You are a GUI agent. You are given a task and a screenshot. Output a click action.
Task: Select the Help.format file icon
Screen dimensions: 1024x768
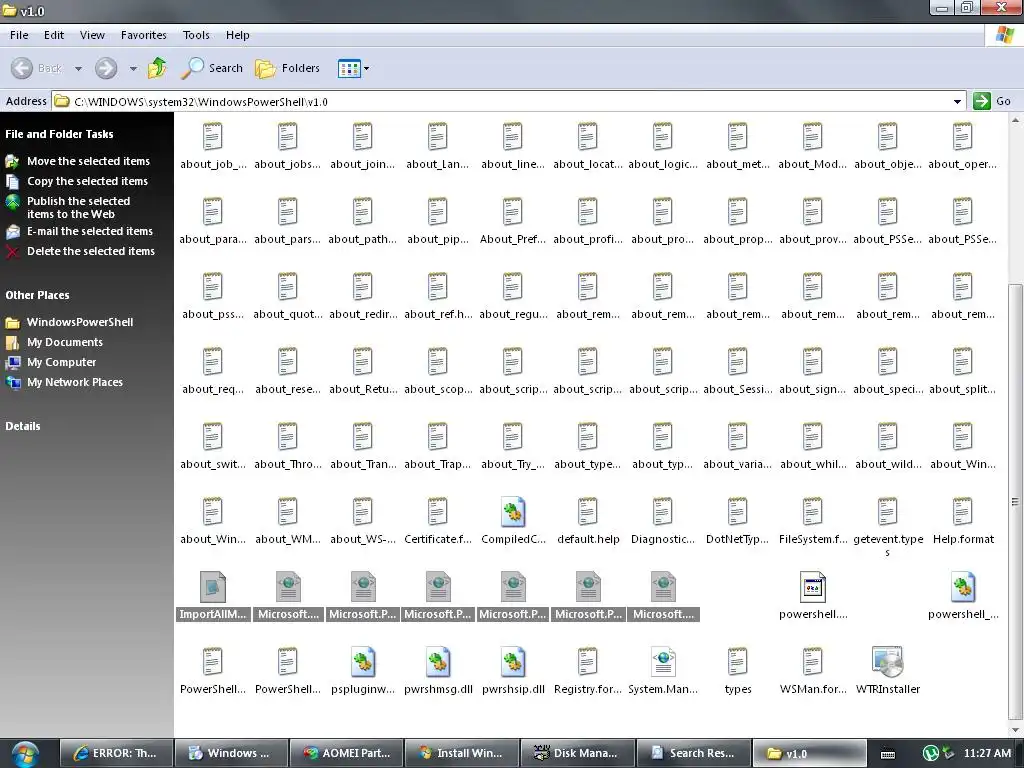click(963, 512)
